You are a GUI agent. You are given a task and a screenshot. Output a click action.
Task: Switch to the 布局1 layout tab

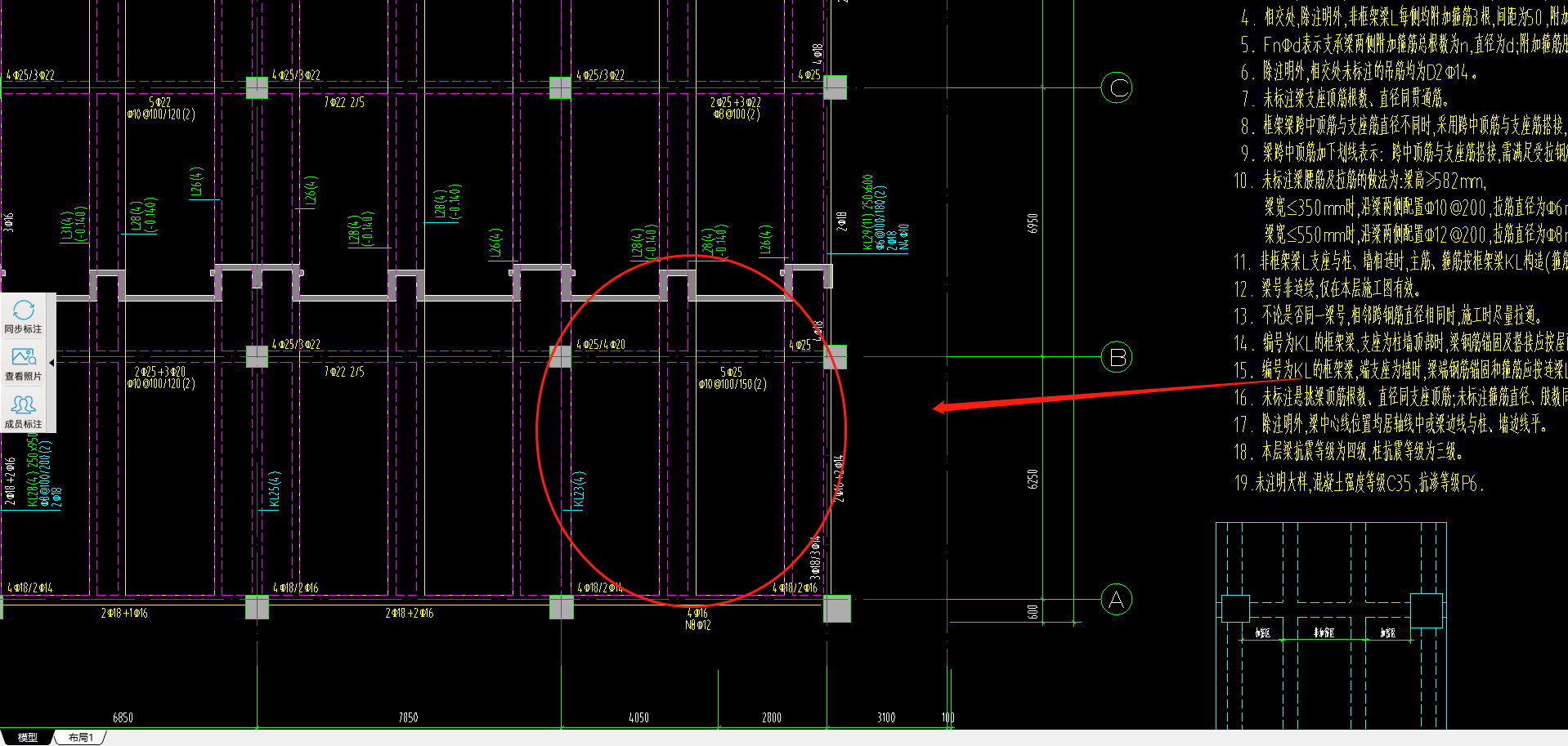point(80,737)
